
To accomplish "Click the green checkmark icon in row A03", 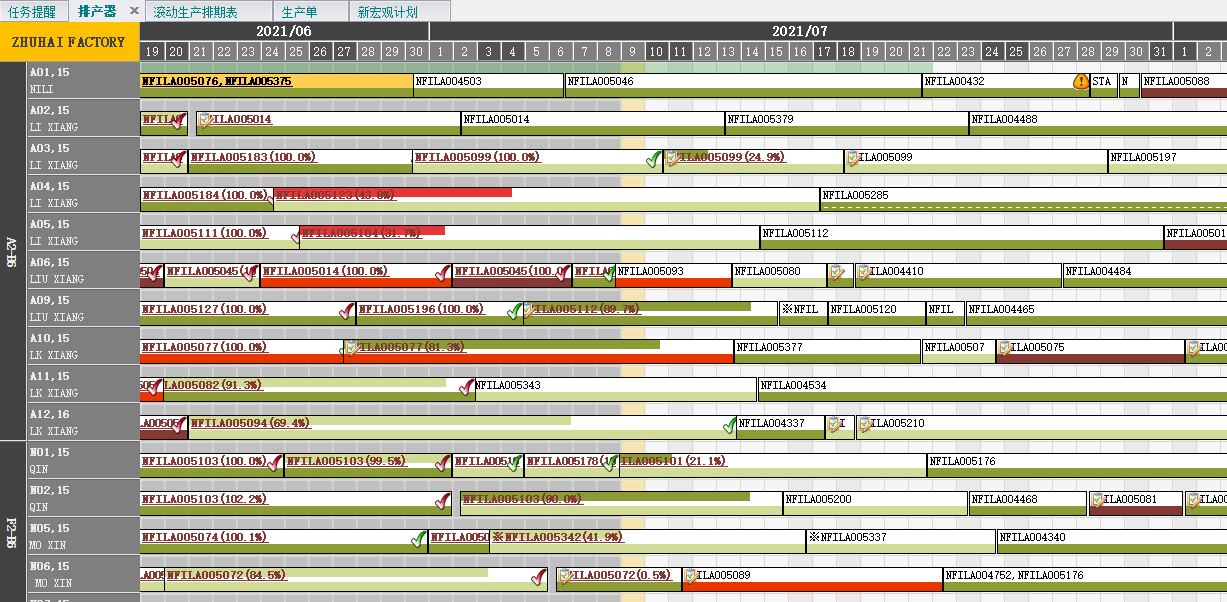I will point(653,158).
